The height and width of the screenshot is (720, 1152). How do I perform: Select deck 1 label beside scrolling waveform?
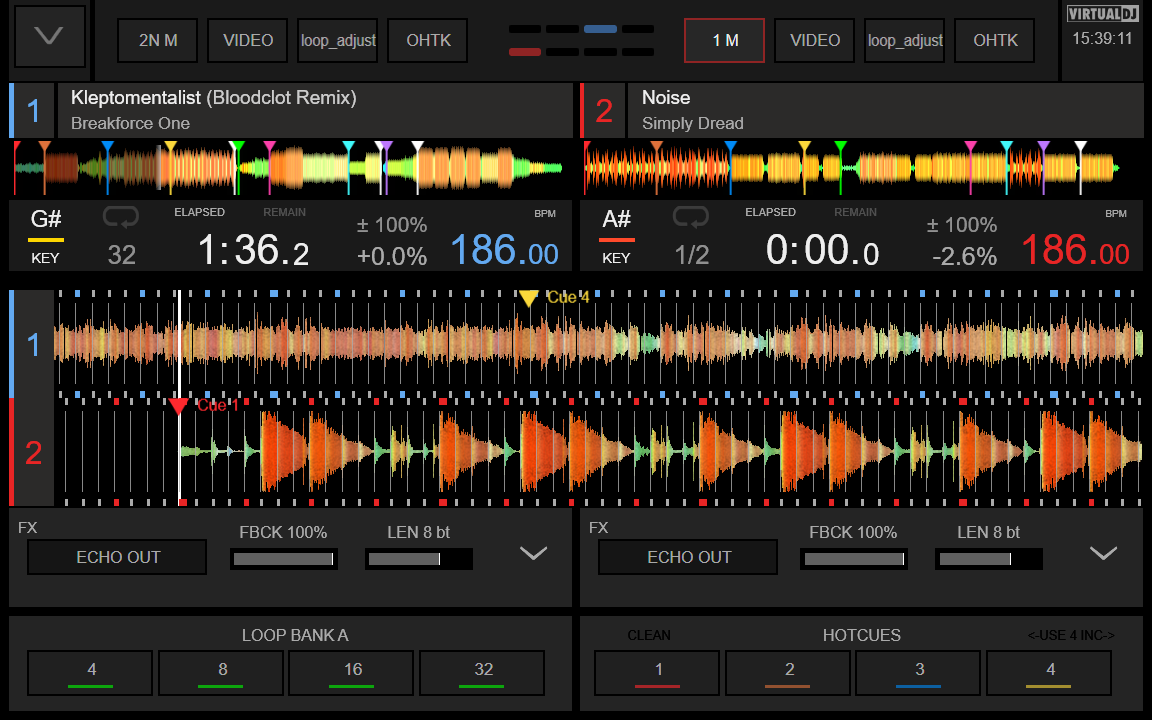(33, 345)
